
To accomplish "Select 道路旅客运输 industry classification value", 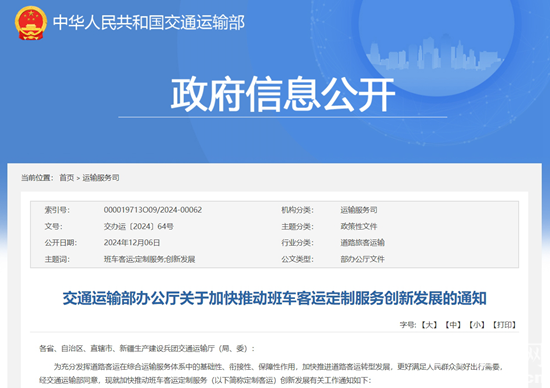I will 362,242.
